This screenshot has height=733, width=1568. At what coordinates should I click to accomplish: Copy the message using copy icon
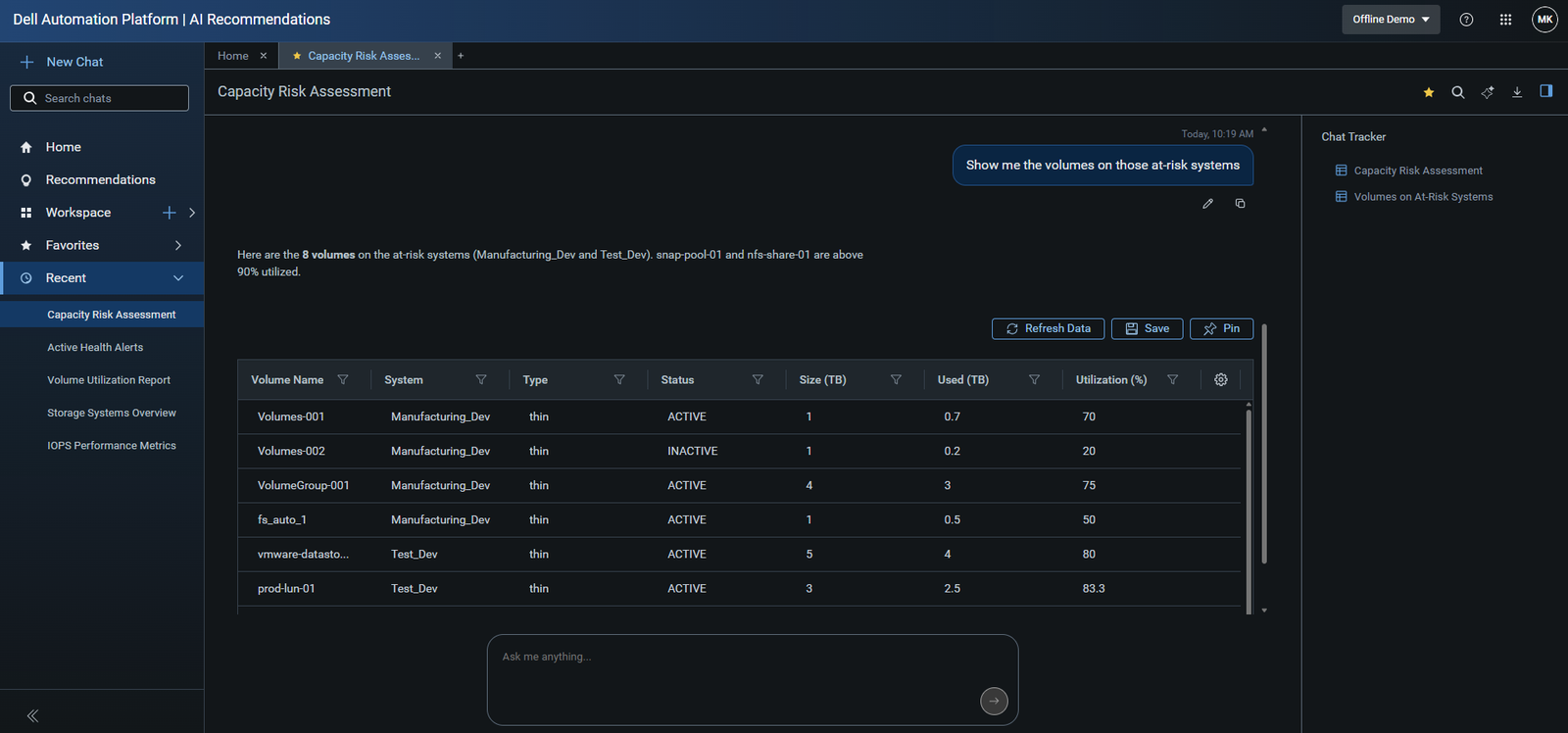[1240, 204]
